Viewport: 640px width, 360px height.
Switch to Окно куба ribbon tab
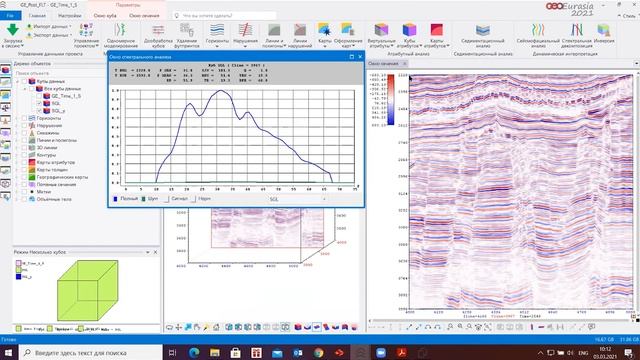point(105,16)
